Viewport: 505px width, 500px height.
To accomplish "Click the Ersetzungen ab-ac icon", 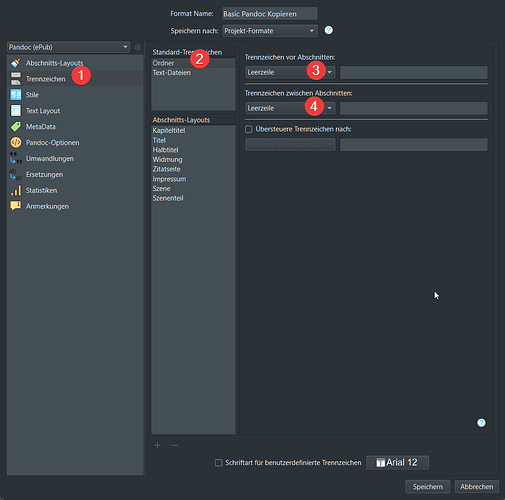I will pos(16,174).
